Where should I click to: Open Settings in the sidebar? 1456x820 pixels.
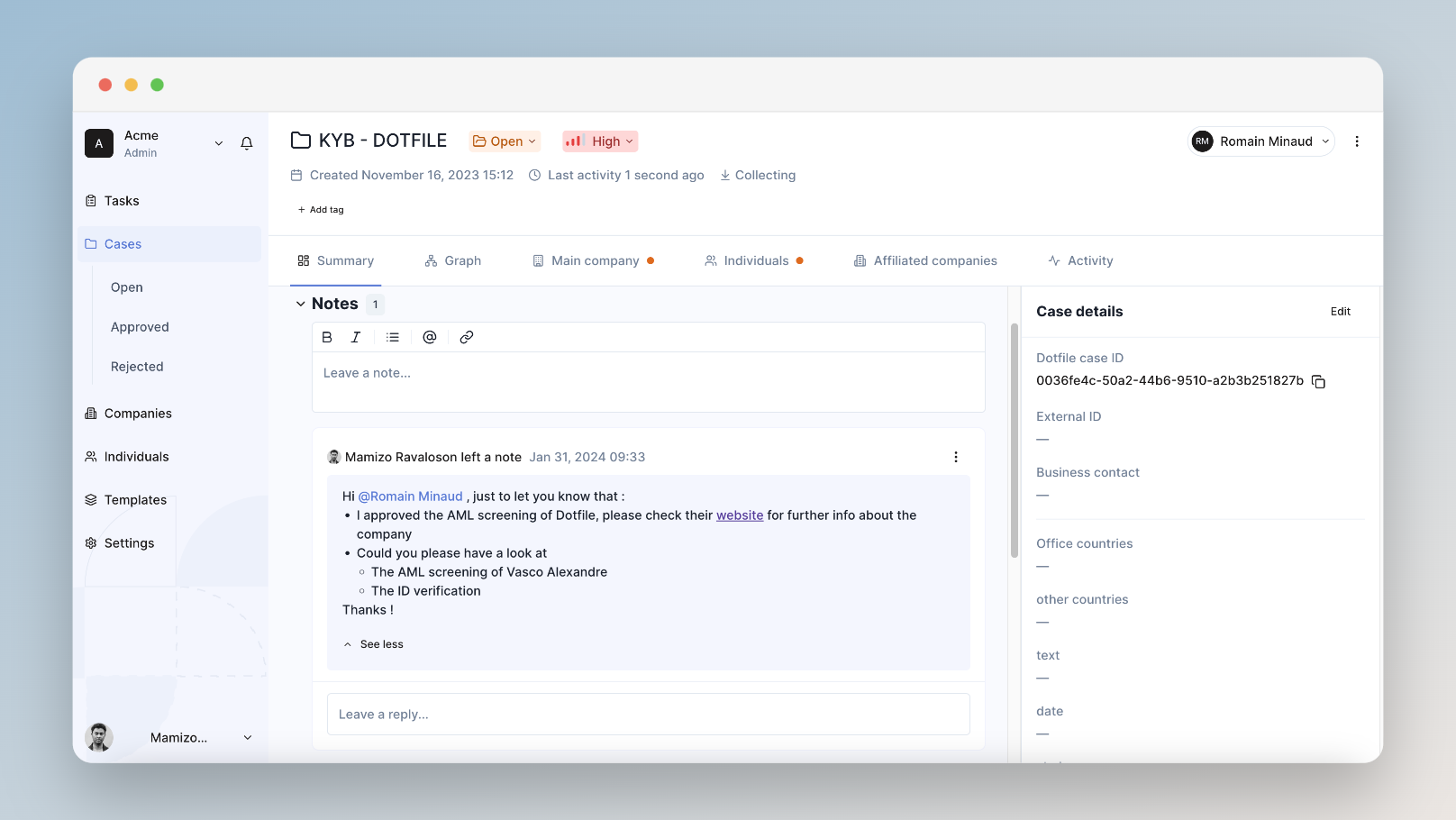pyautogui.click(x=169, y=543)
